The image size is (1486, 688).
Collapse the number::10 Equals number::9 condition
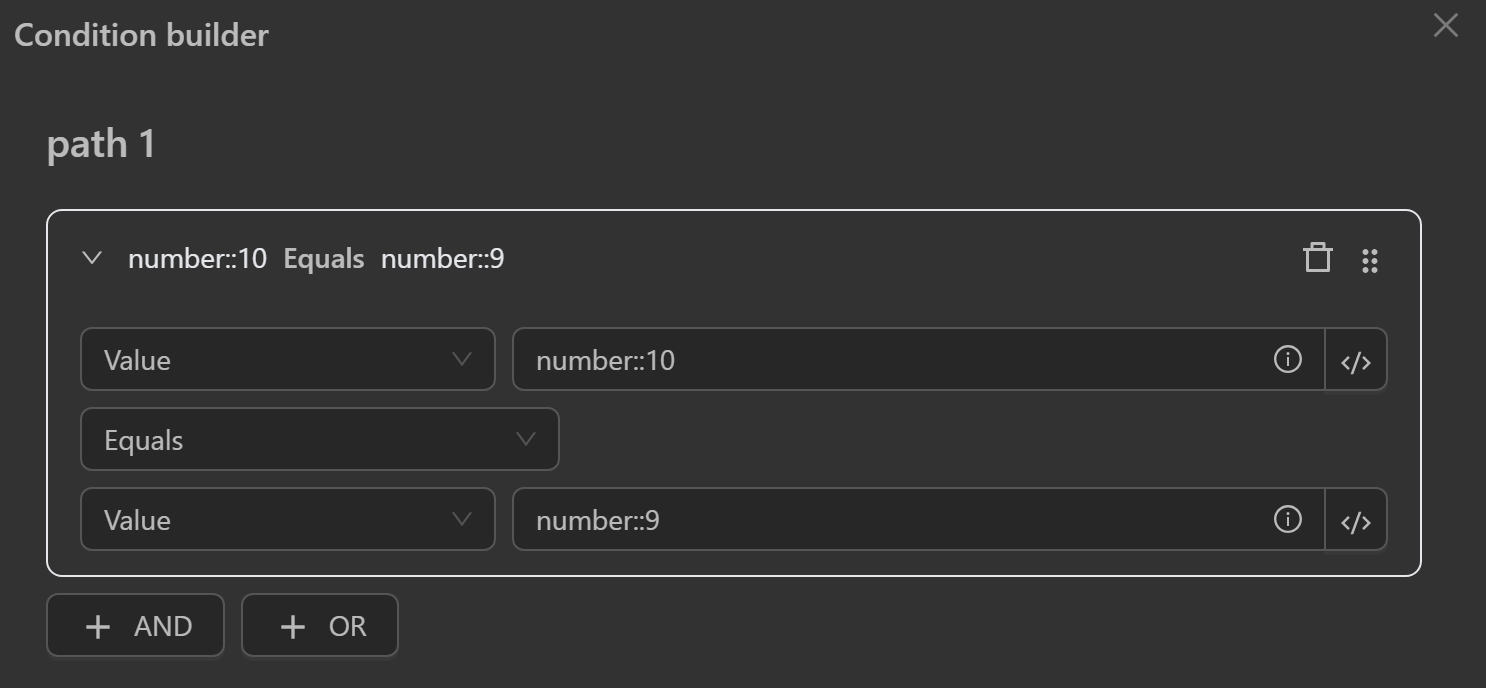coord(91,258)
